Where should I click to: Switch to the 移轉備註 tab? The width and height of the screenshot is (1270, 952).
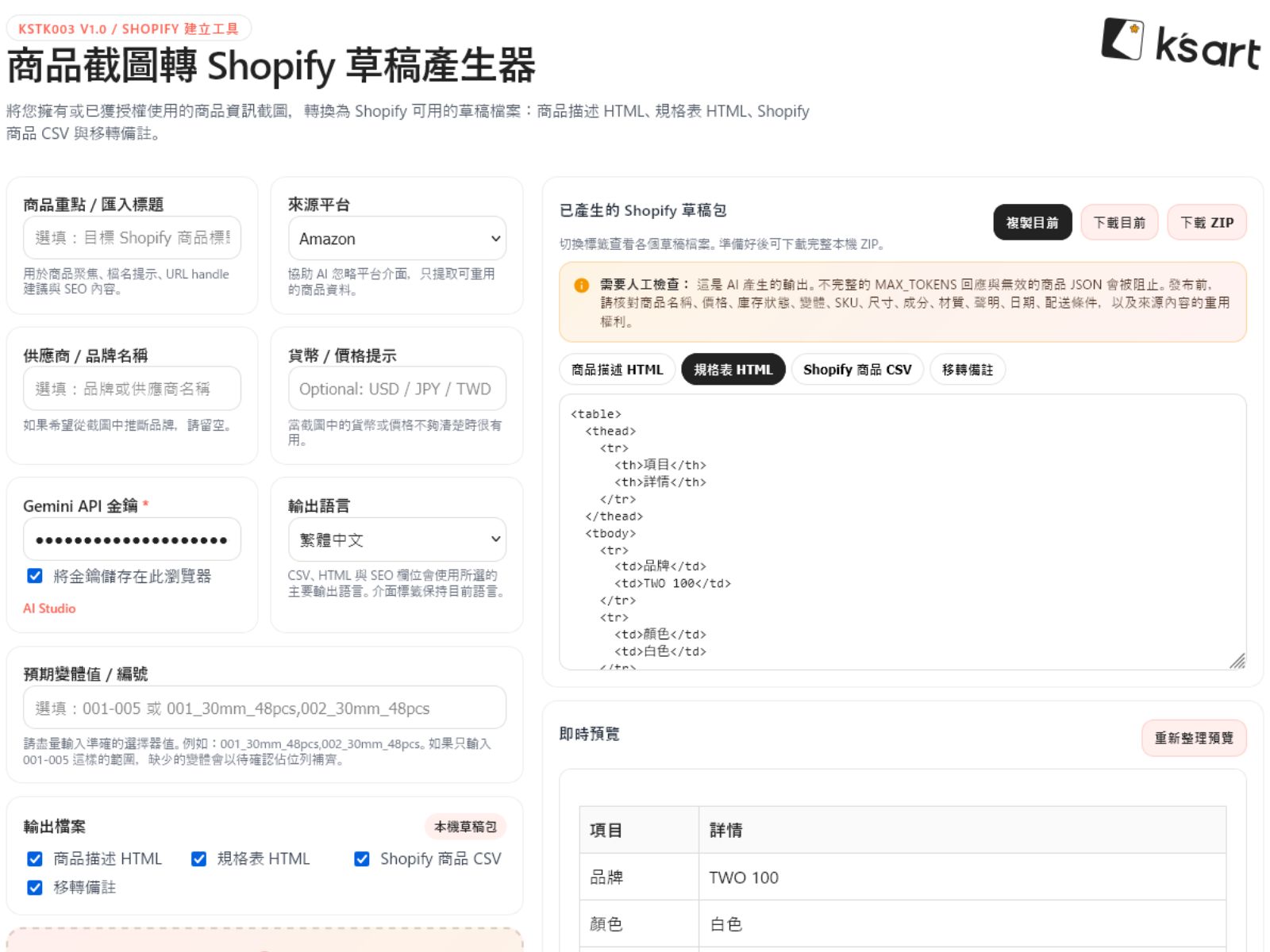[968, 370]
